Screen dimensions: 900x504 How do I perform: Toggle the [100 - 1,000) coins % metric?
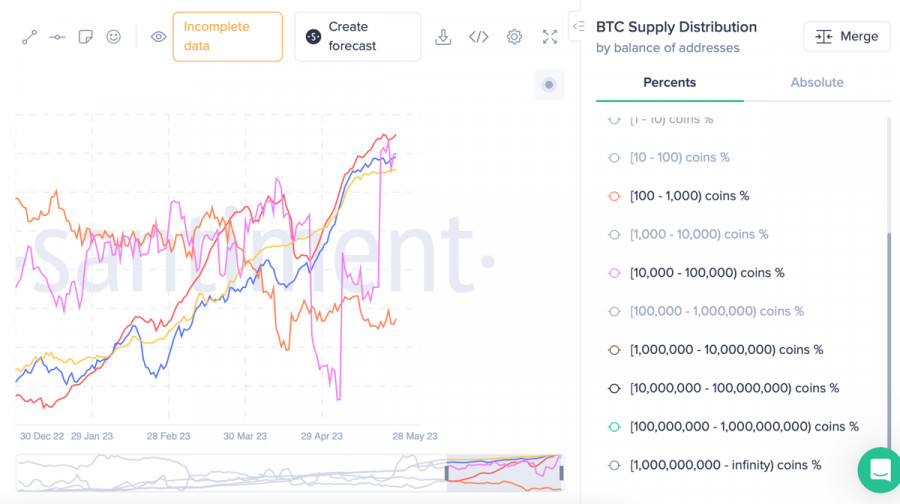(x=689, y=196)
